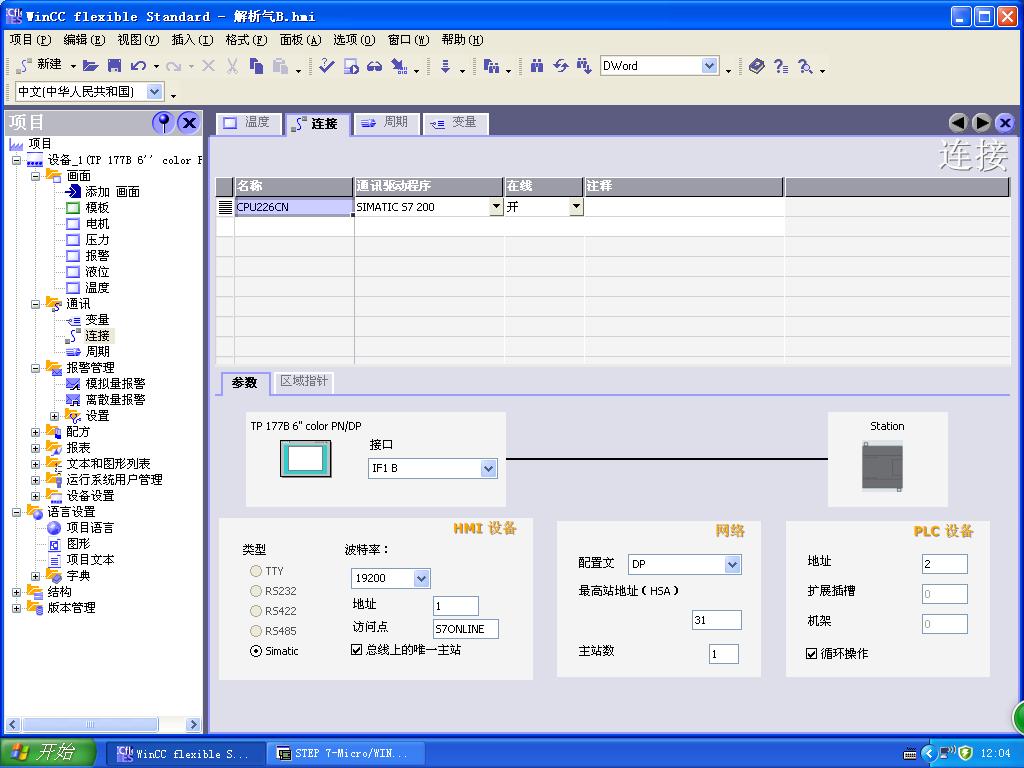
Task: Click the PLC 地址 input field
Action: coord(944,564)
